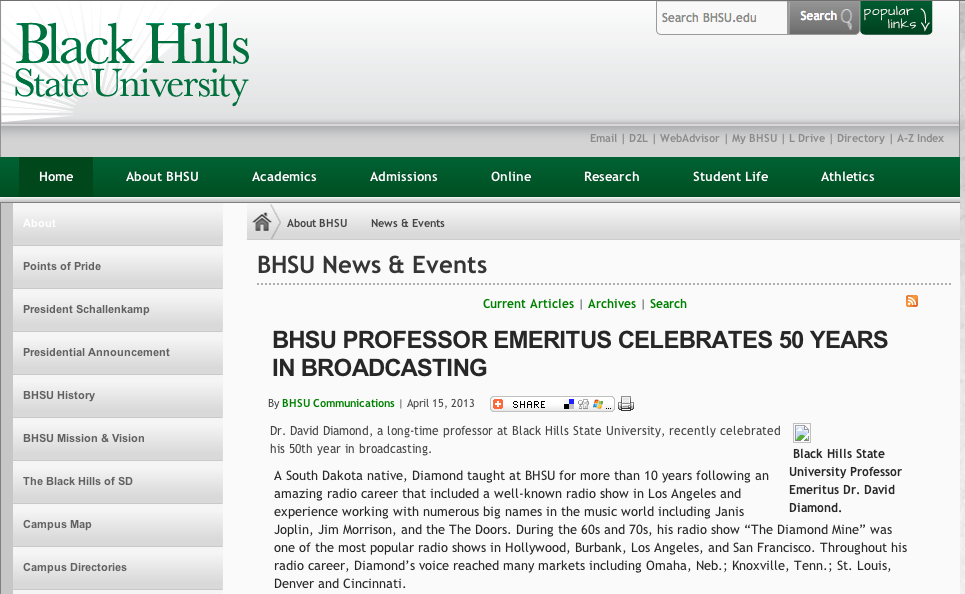The width and height of the screenshot is (965, 594).
Task: Select Points of Pride in sidebar
Action: (62, 267)
